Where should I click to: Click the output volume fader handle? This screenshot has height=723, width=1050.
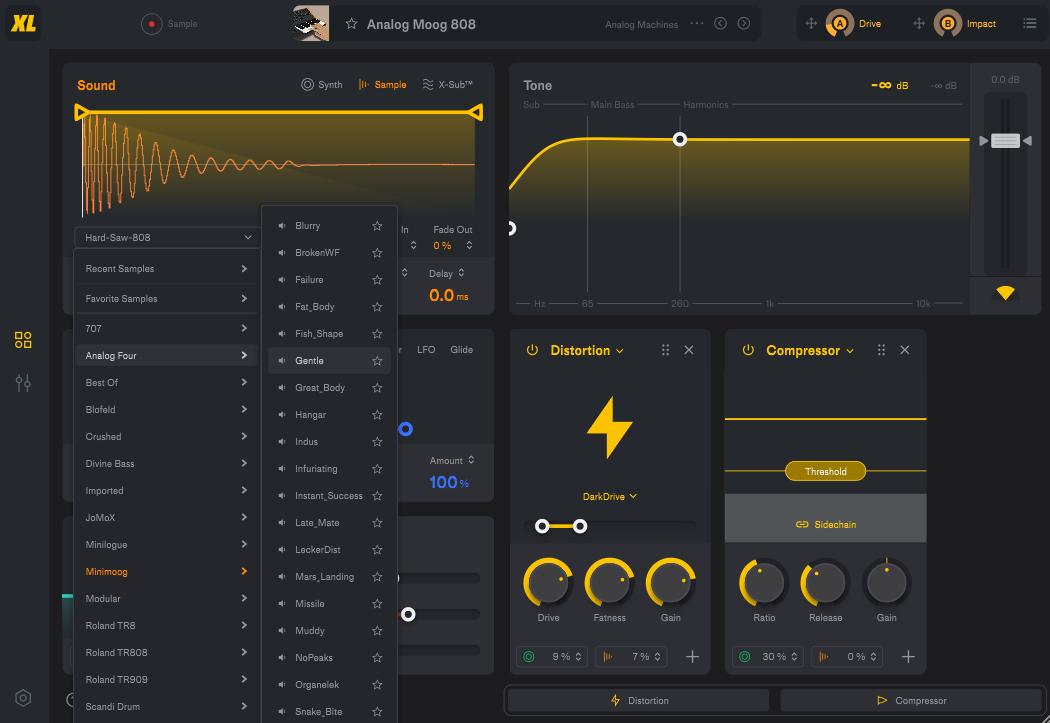pyautogui.click(x=1005, y=141)
